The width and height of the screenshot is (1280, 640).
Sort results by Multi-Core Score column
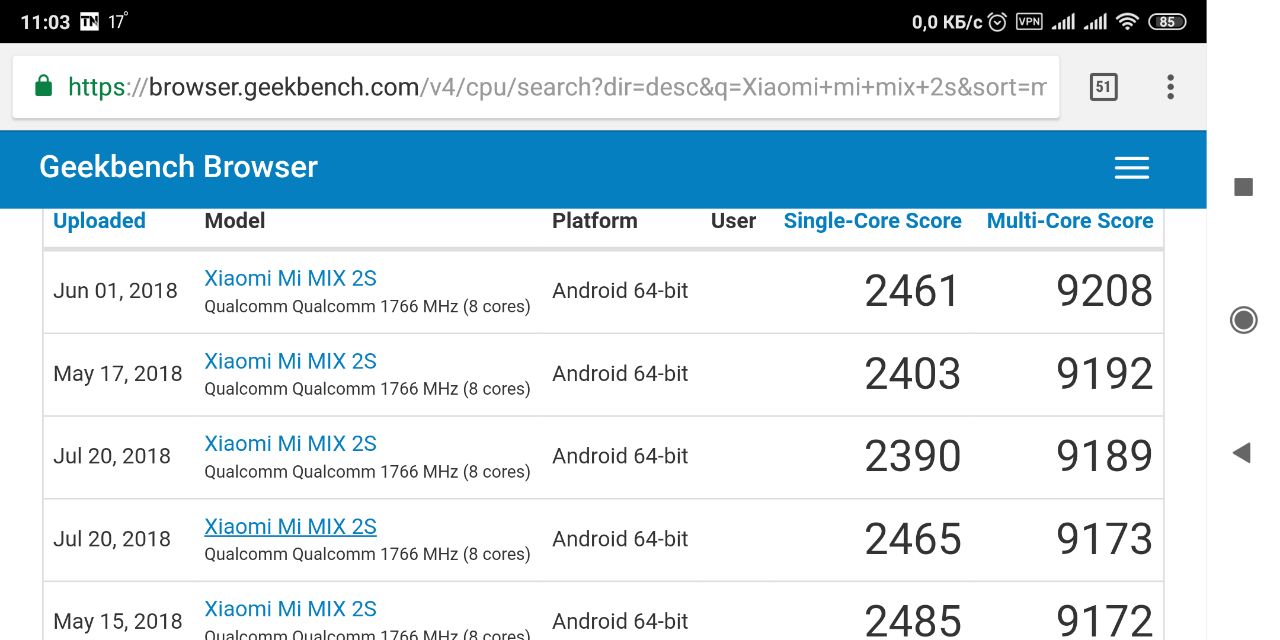1070,221
